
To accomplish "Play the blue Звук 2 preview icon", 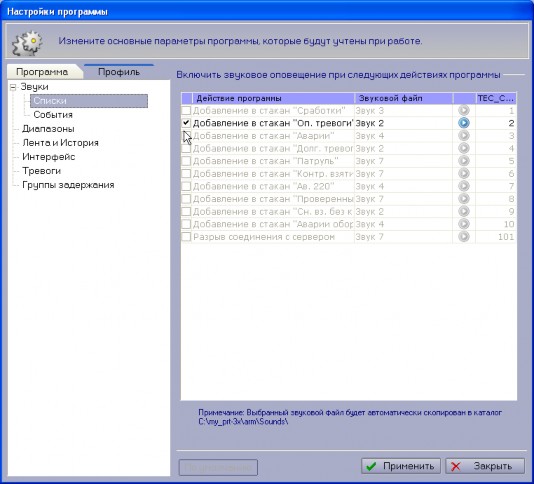I will pos(464,123).
